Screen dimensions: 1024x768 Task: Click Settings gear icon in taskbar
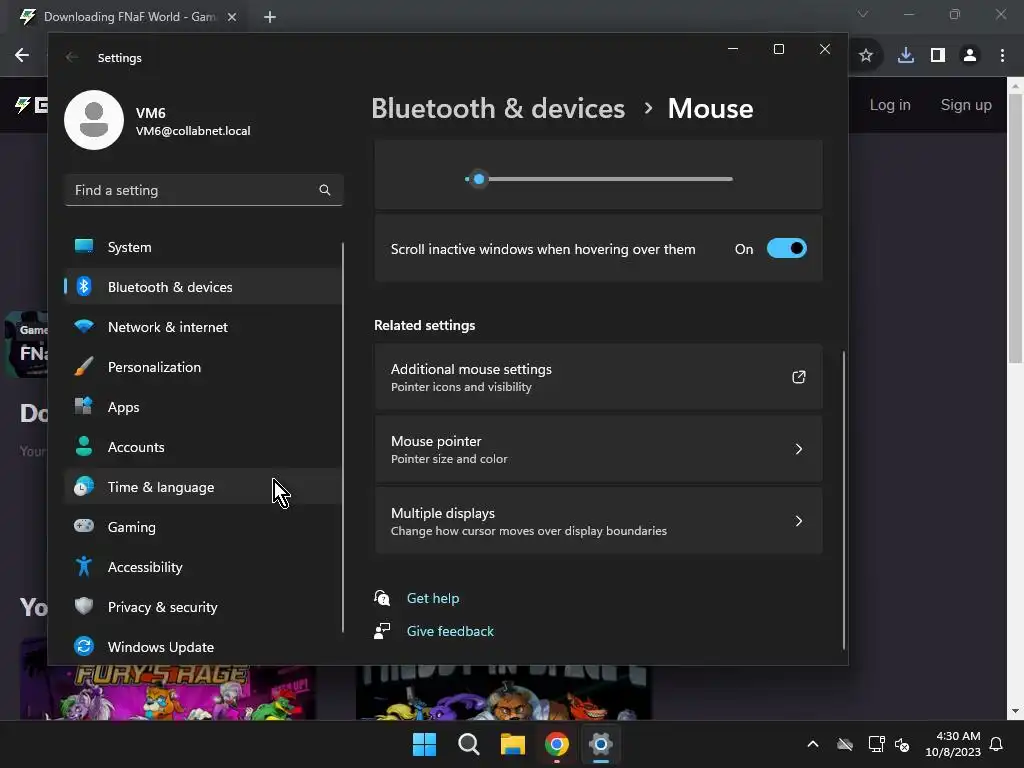pos(600,744)
